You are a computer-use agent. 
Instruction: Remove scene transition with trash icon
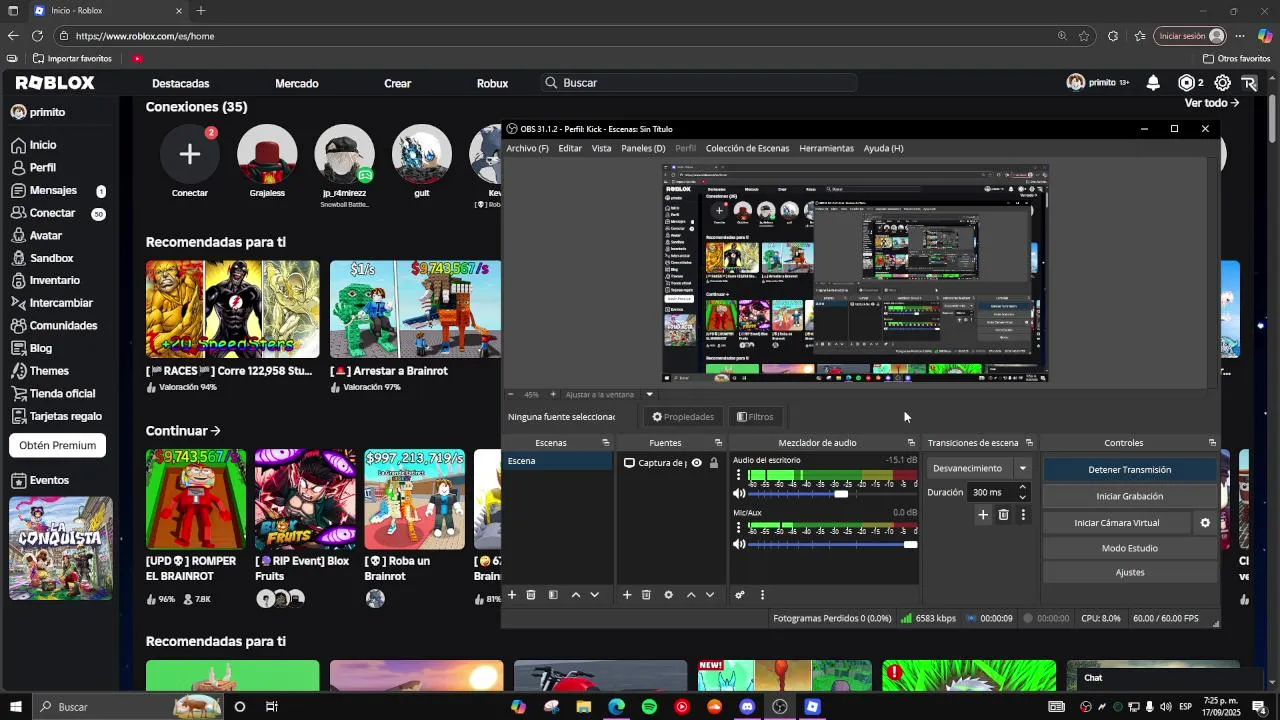coord(1004,515)
